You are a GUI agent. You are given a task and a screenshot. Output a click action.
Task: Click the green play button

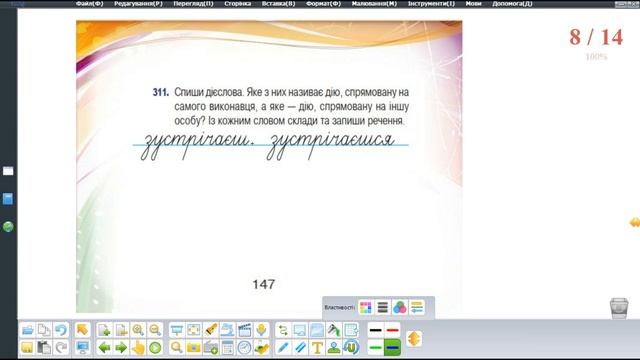click(x=155, y=348)
